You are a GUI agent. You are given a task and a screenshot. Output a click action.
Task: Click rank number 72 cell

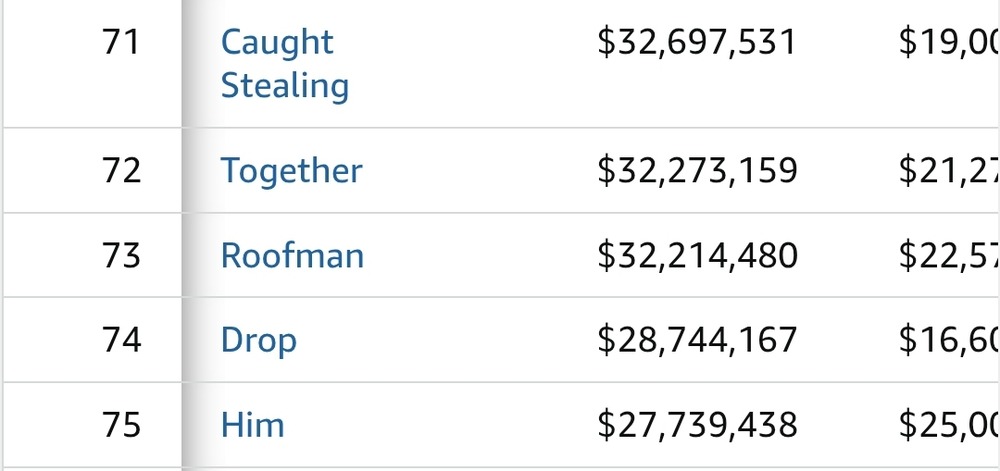(x=121, y=171)
